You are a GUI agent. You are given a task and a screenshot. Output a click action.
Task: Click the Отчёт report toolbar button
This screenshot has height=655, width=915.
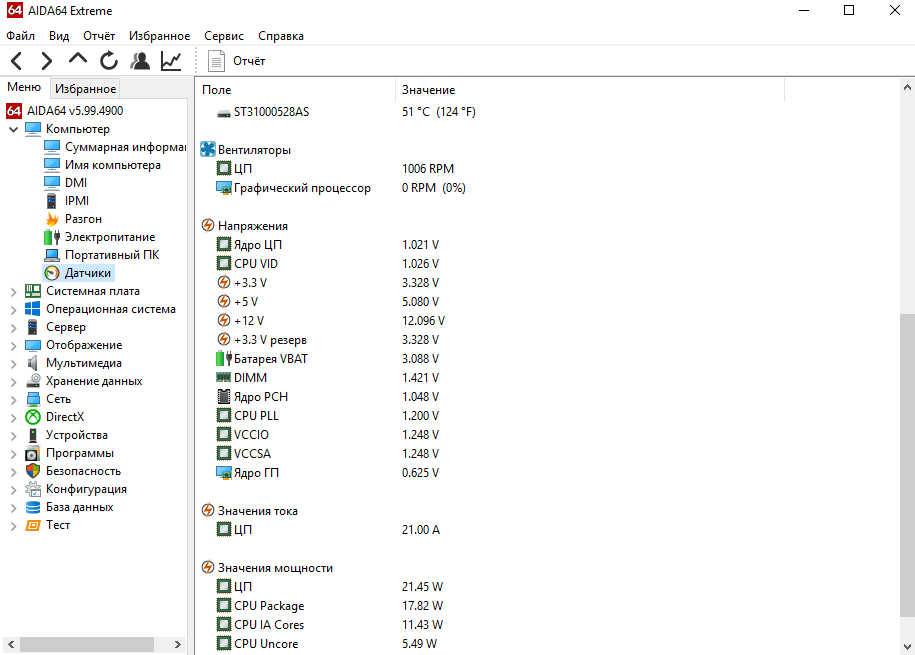coord(237,61)
